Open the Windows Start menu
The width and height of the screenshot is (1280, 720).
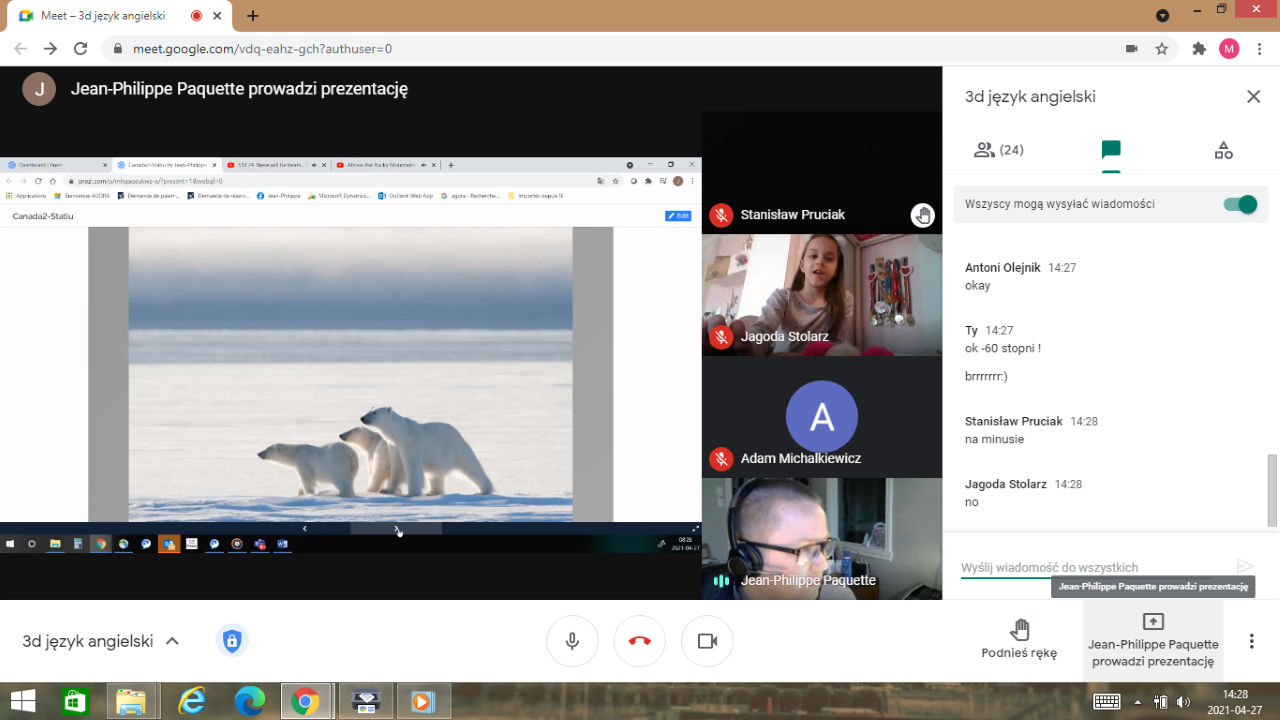22,701
